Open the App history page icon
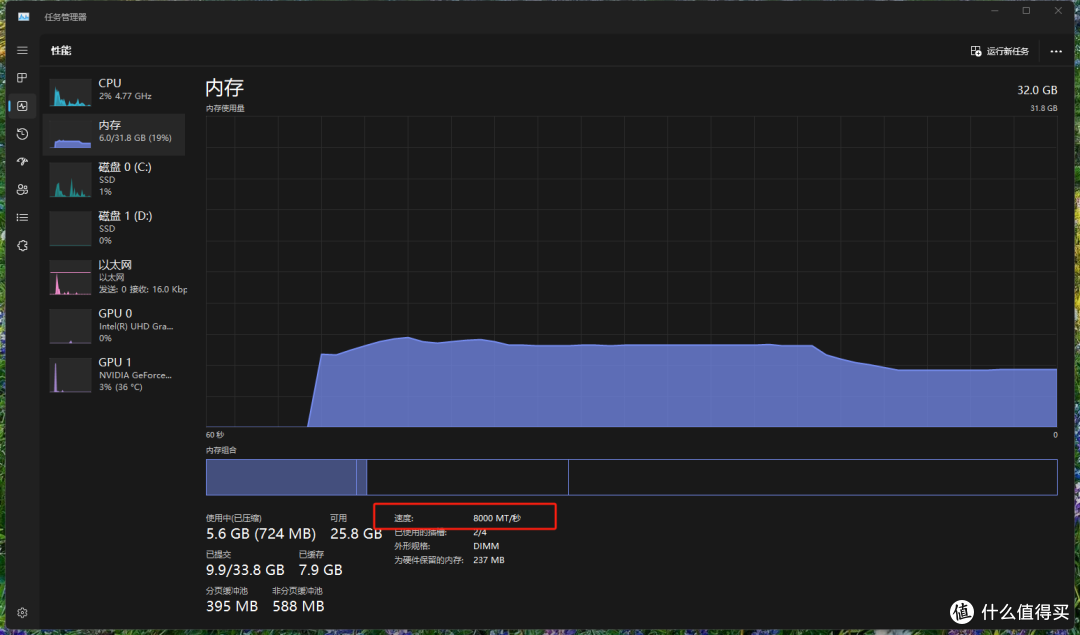 pyautogui.click(x=22, y=134)
